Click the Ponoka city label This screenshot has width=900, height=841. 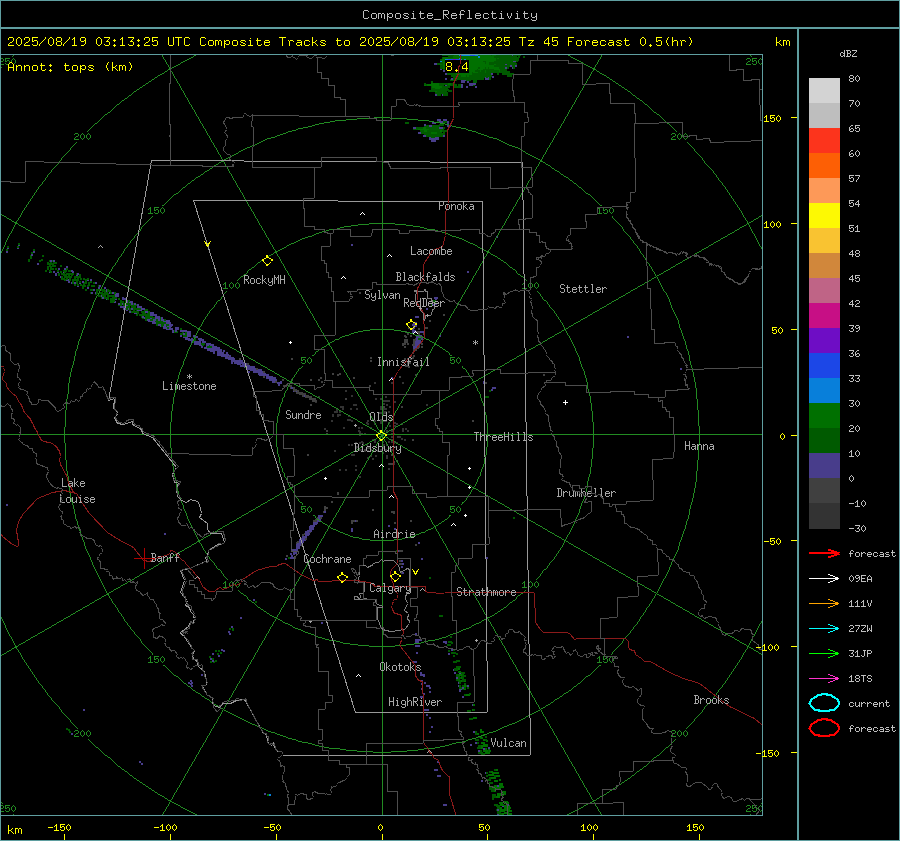(456, 206)
